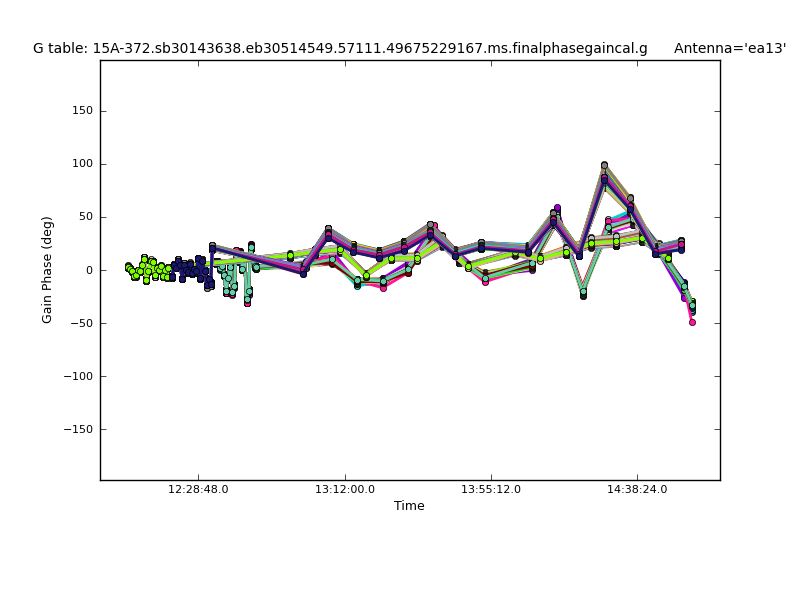800x600 pixels.
Task: Click the bottom point of the sharp dip before the tallest peak
Action: click(x=583, y=295)
